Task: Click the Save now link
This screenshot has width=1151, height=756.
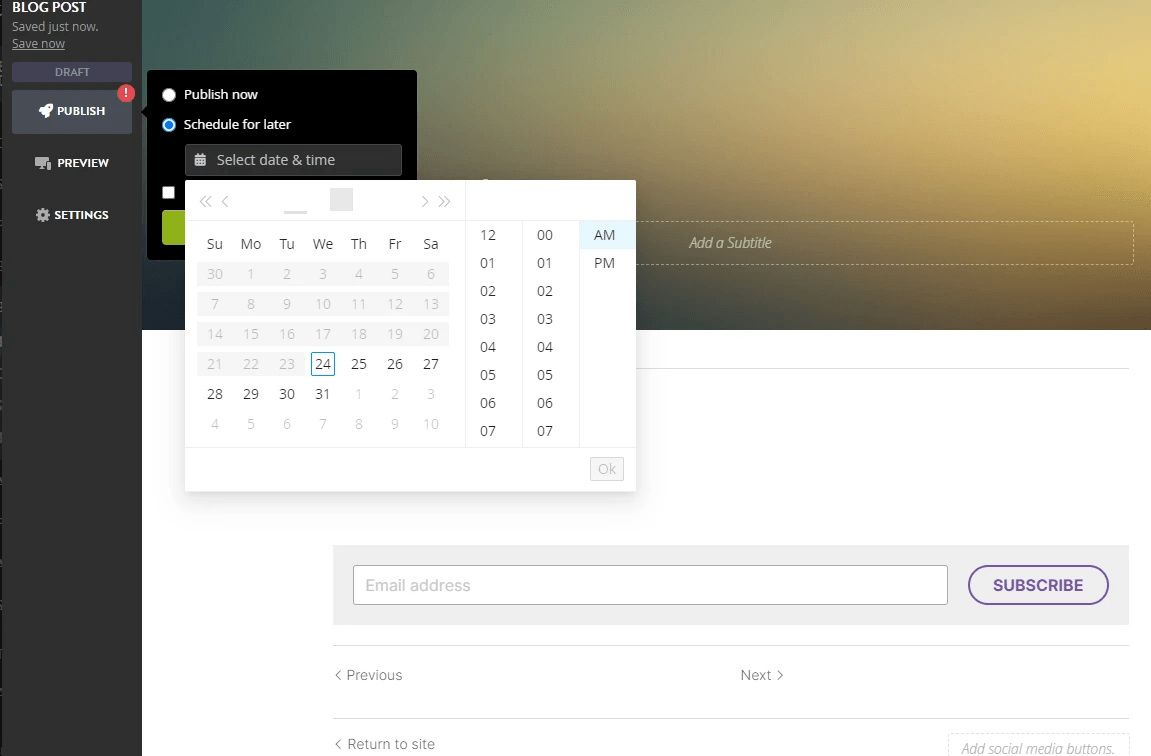Action: coord(38,43)
